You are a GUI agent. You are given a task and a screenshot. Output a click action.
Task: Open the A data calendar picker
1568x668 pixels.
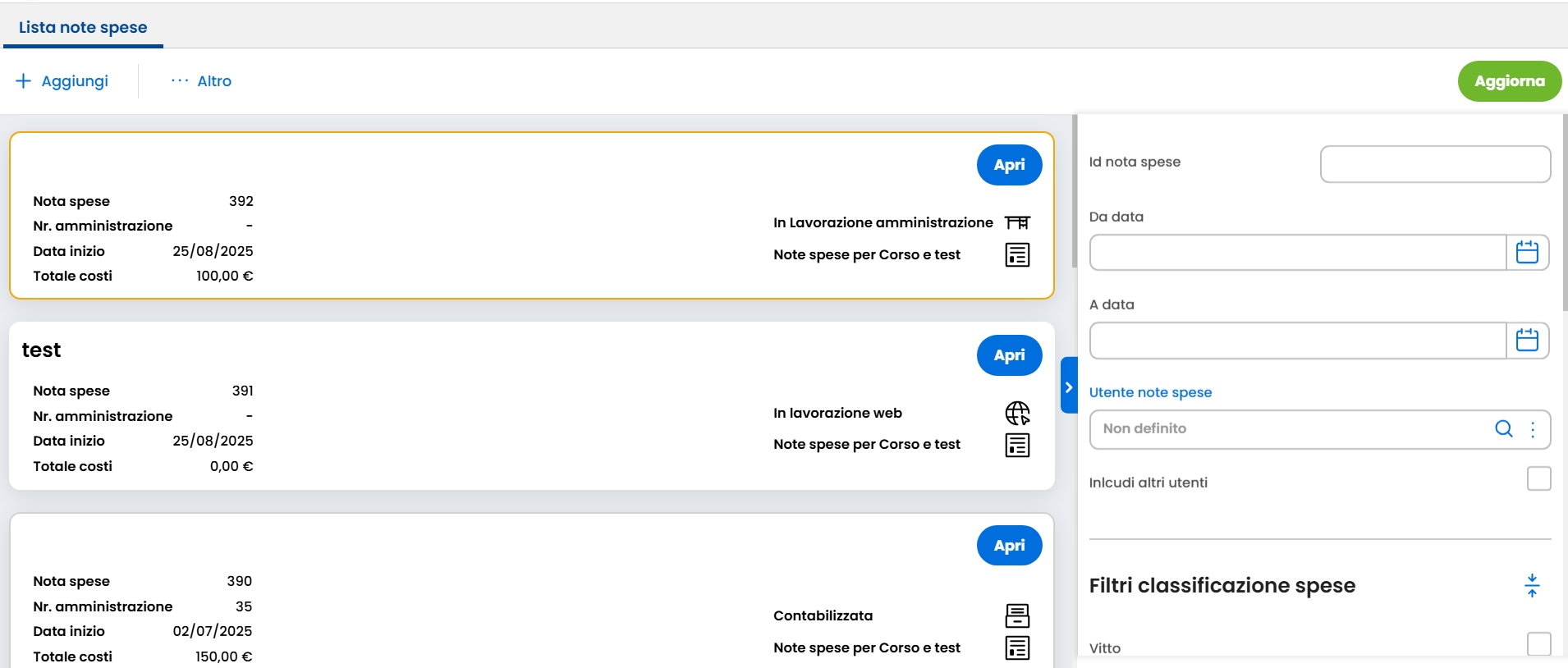point(1527,340)
